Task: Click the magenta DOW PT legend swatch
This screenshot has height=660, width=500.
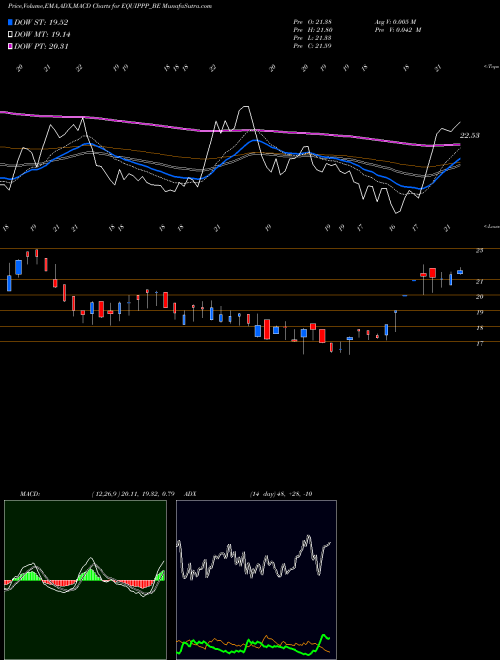Action: click(11, 46)
